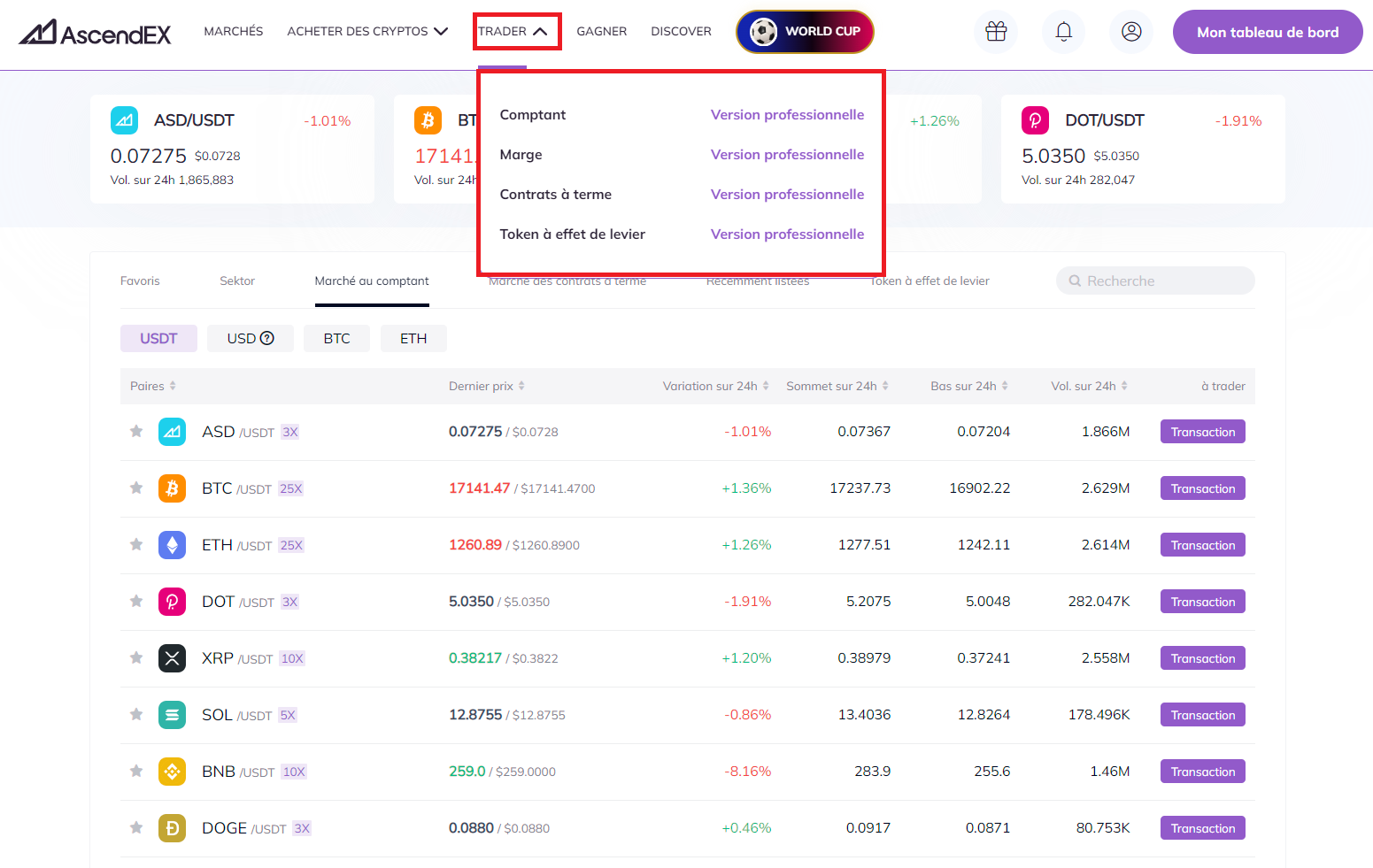Click the ASD/USDT card icon
Screen dimensions: 1373x868
pyautogui.click(x=124, y=120)
